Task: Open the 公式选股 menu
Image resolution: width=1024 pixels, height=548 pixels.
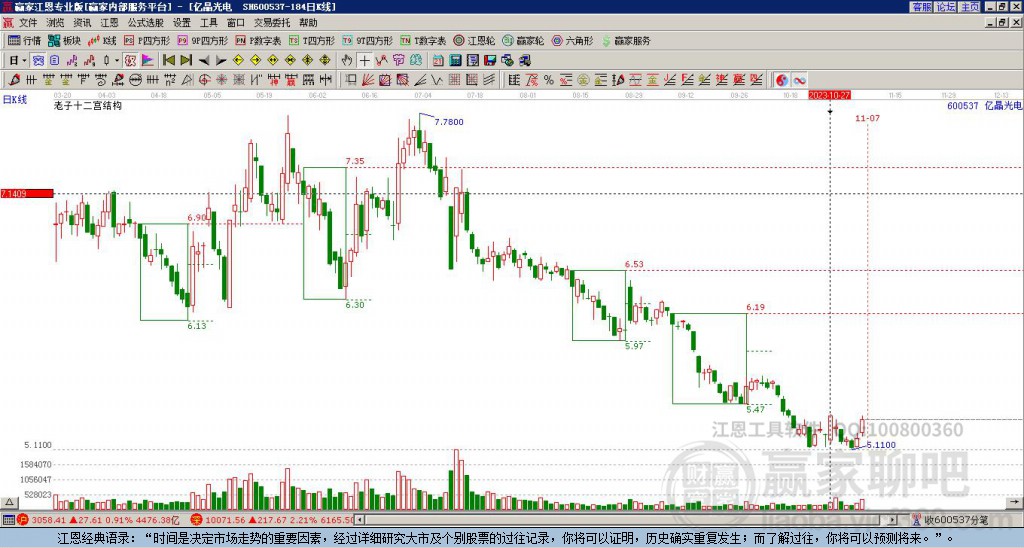Action: [146, 23]
